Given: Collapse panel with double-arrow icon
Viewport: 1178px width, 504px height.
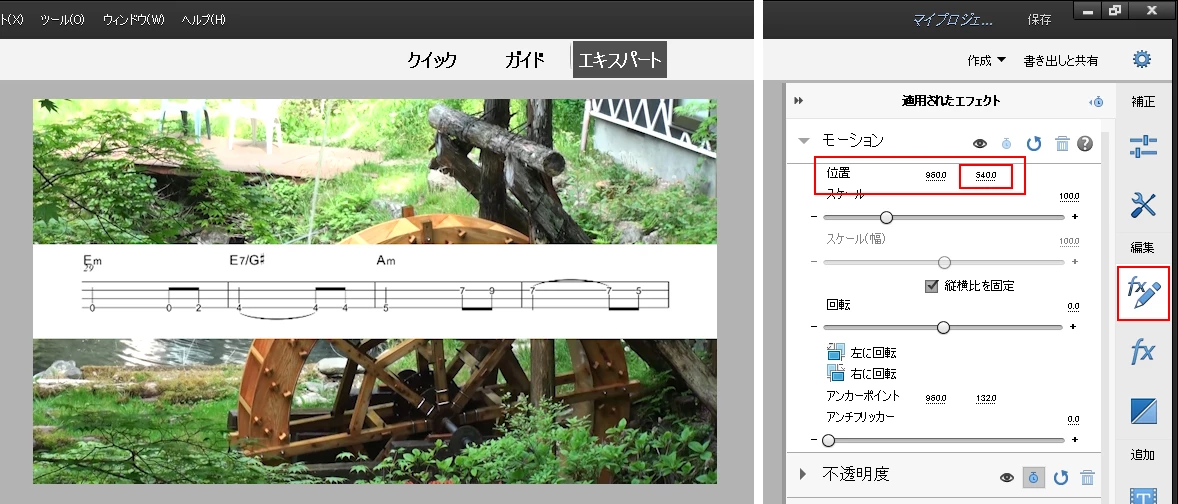Looking at the screenshot, I should (799, 101).
